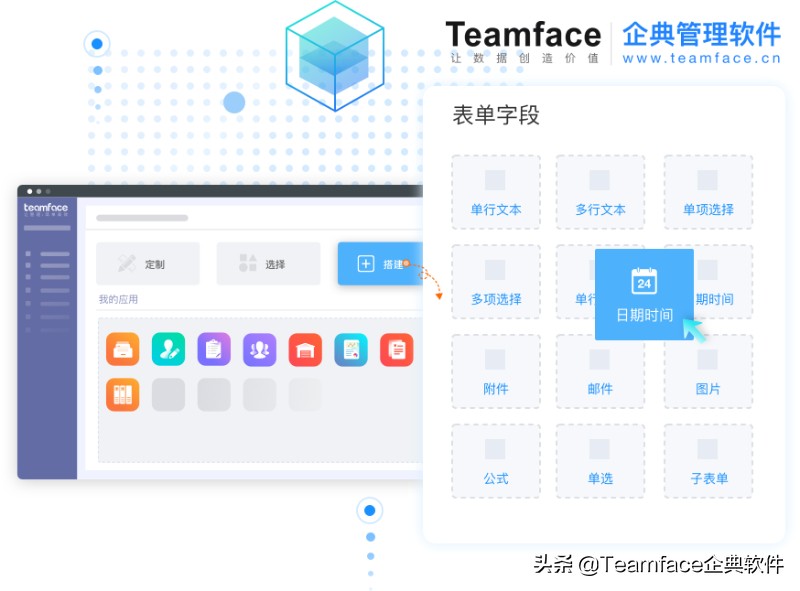Click the plus icon on 搭建 button

tap(366, 264)
